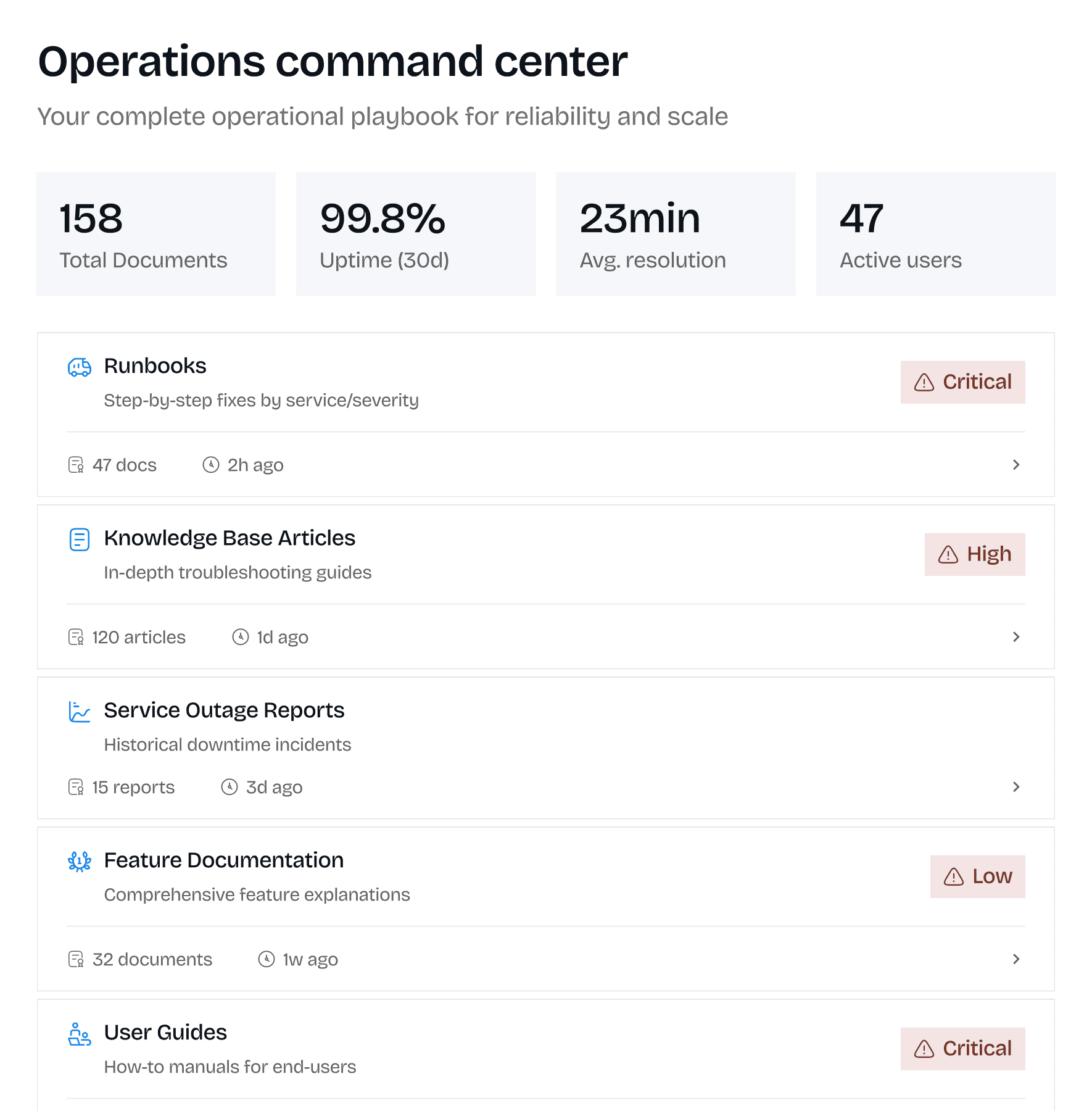Image resolution: width=1092 pixels, height=1111 pixels.
Task: Click 'Historical downtime incidents' description
Action: pos(227,744)
